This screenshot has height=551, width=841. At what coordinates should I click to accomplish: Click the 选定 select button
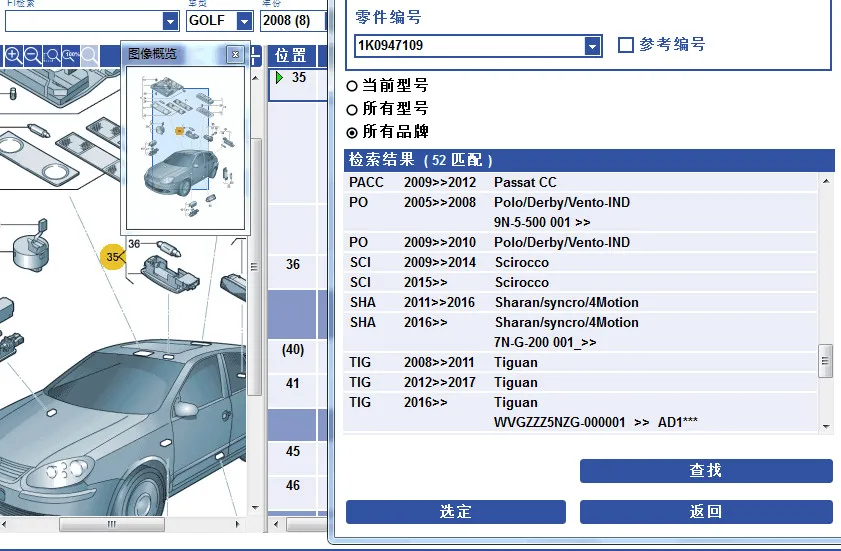[x=455, y=512]
